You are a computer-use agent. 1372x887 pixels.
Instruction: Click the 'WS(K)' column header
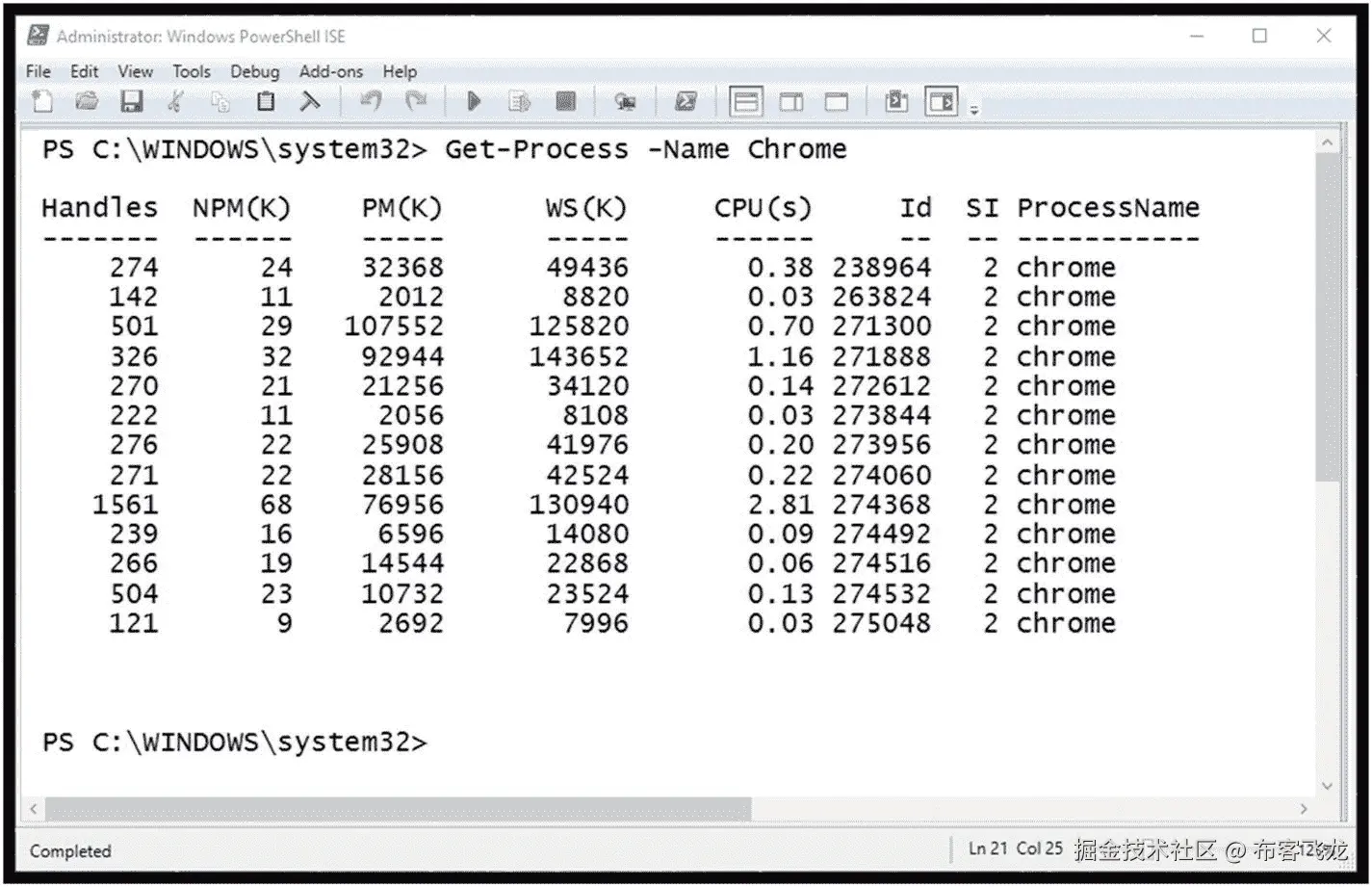tap(586, 207)
